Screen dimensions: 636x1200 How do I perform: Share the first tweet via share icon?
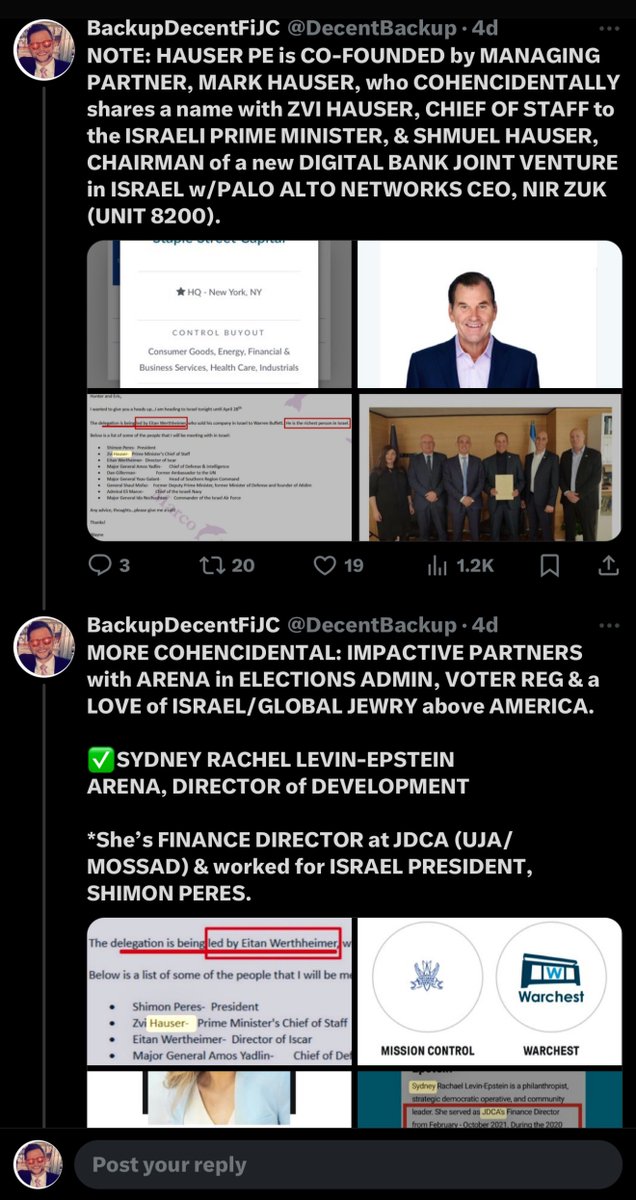point(608,565)
